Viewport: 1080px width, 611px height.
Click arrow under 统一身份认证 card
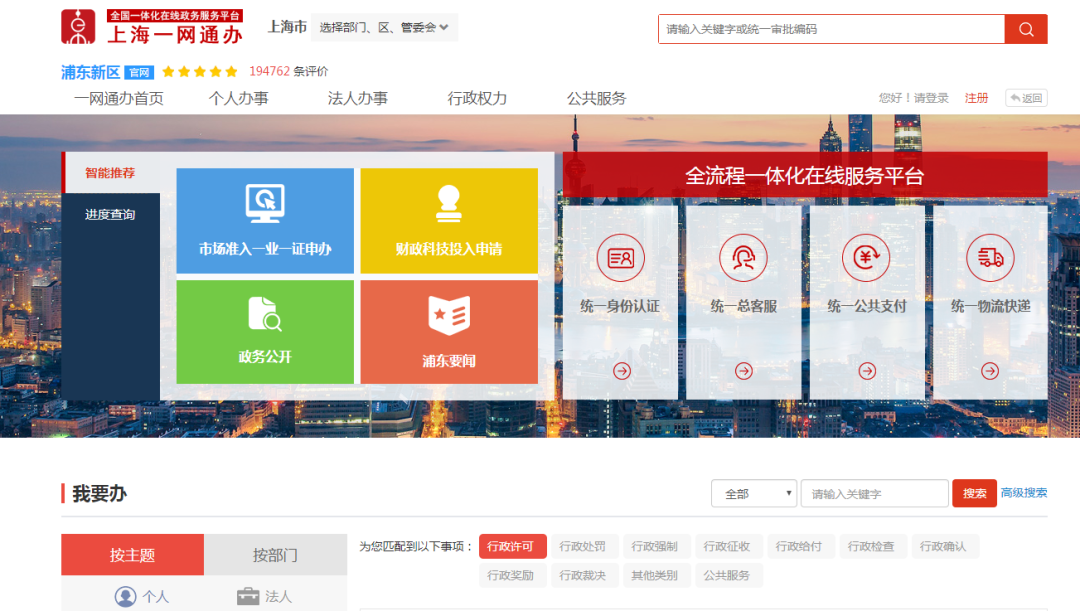click(x=622, y=371)
